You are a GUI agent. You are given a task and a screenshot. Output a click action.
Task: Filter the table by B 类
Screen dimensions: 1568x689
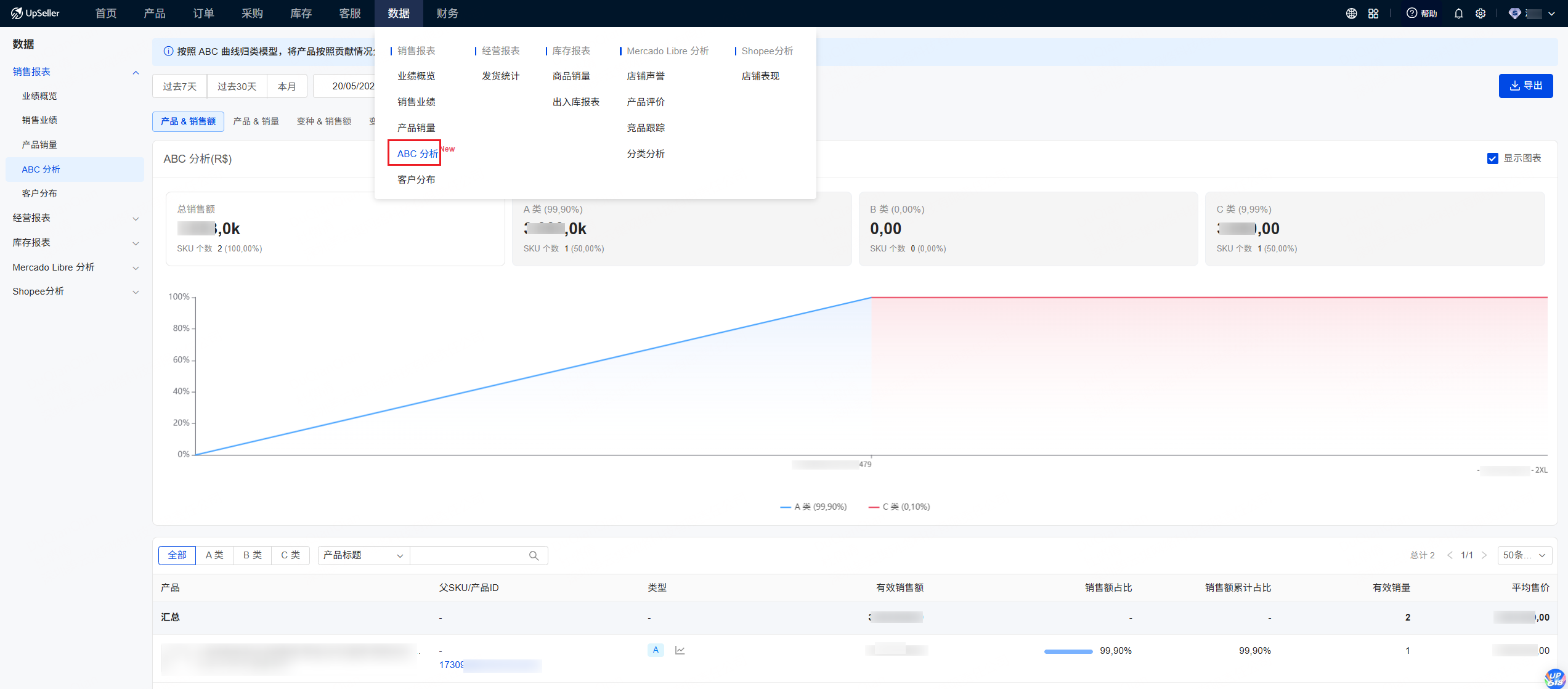pos(253,555)
